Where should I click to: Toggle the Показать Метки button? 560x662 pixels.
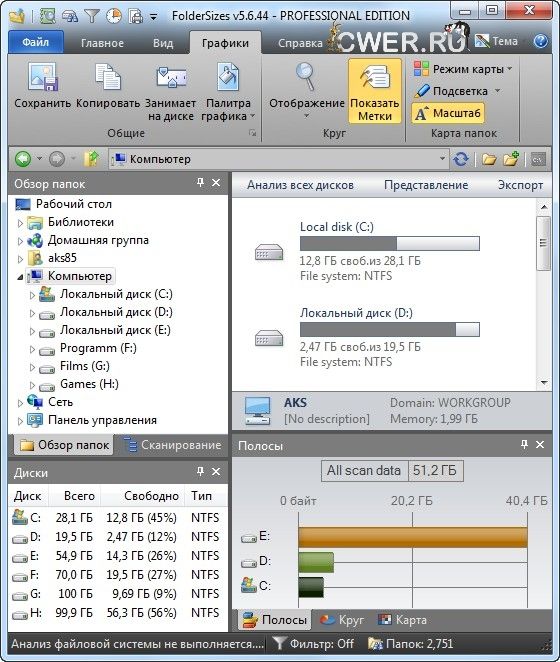pos(375,91)
